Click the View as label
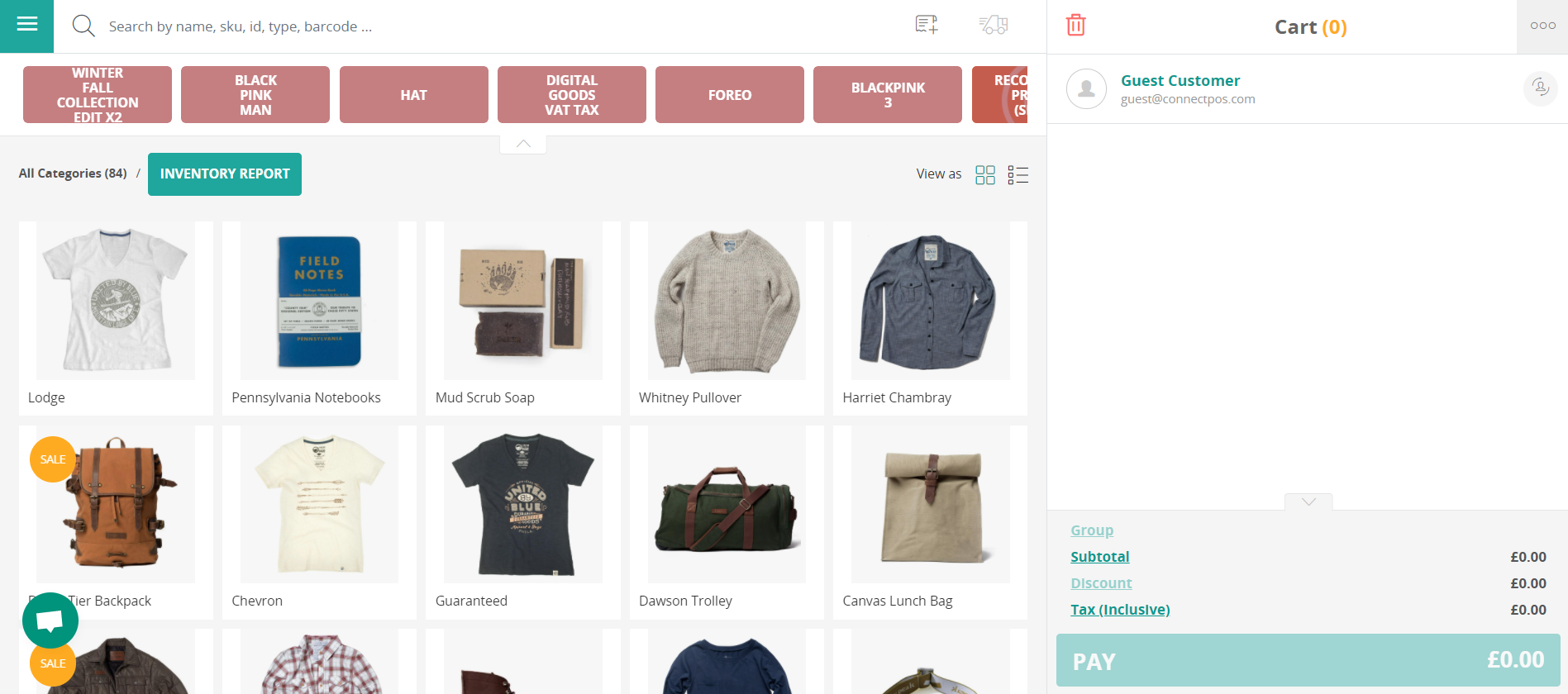The width and height of the screenshot is (1568, 694). coord(939,174)
